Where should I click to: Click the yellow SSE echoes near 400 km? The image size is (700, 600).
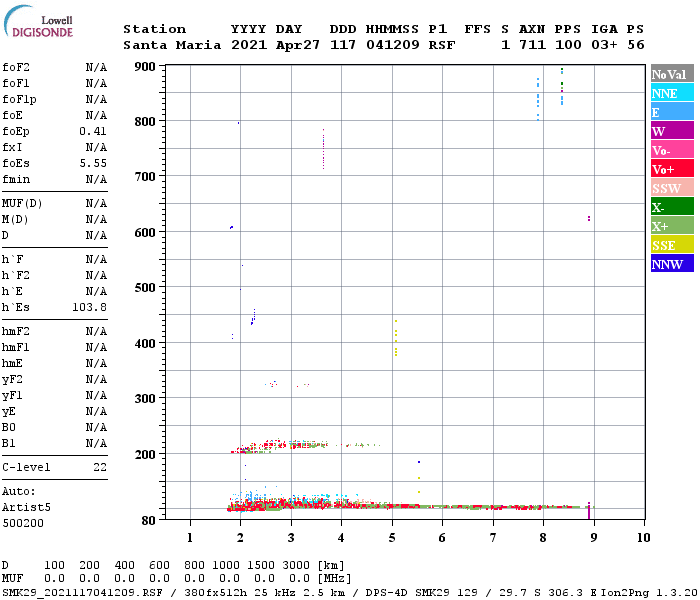click(x=396, y=338)
